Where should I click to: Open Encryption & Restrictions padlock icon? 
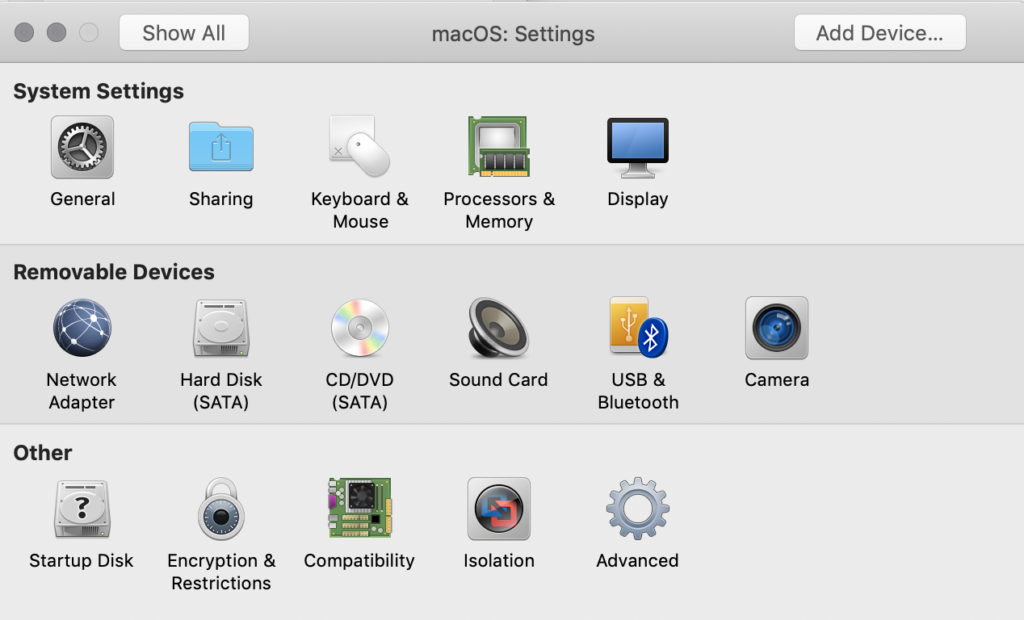coord(221,509)
